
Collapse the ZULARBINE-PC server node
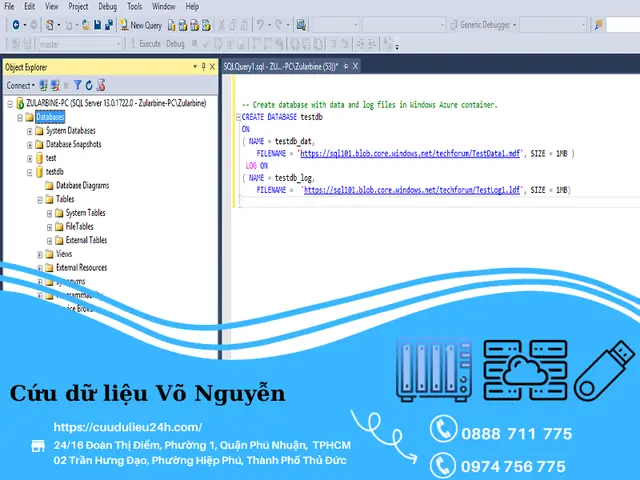point(10,104)
